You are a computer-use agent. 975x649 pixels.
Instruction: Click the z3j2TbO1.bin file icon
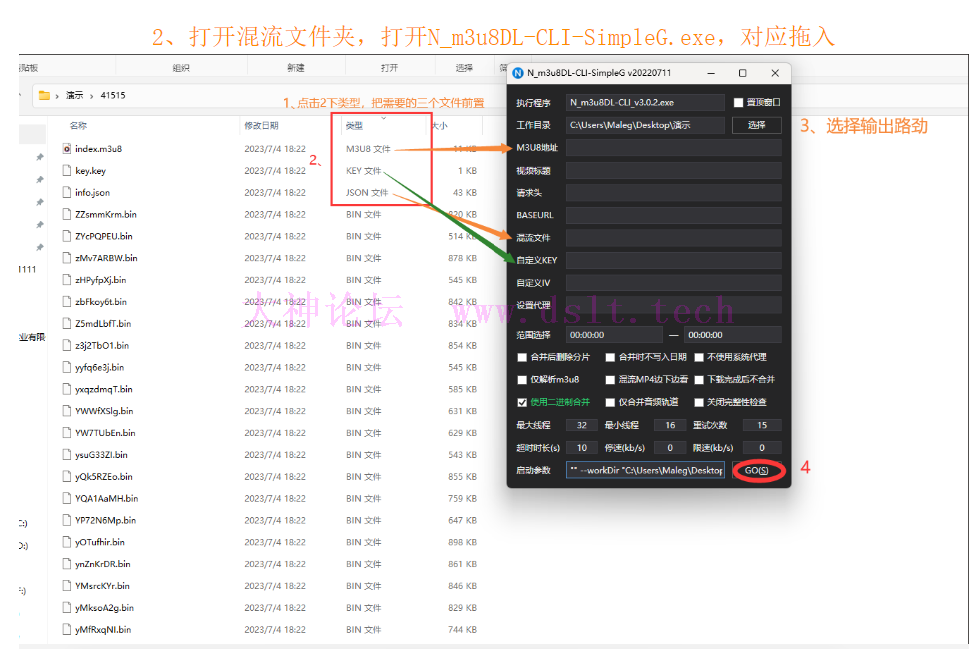point(67,345)
